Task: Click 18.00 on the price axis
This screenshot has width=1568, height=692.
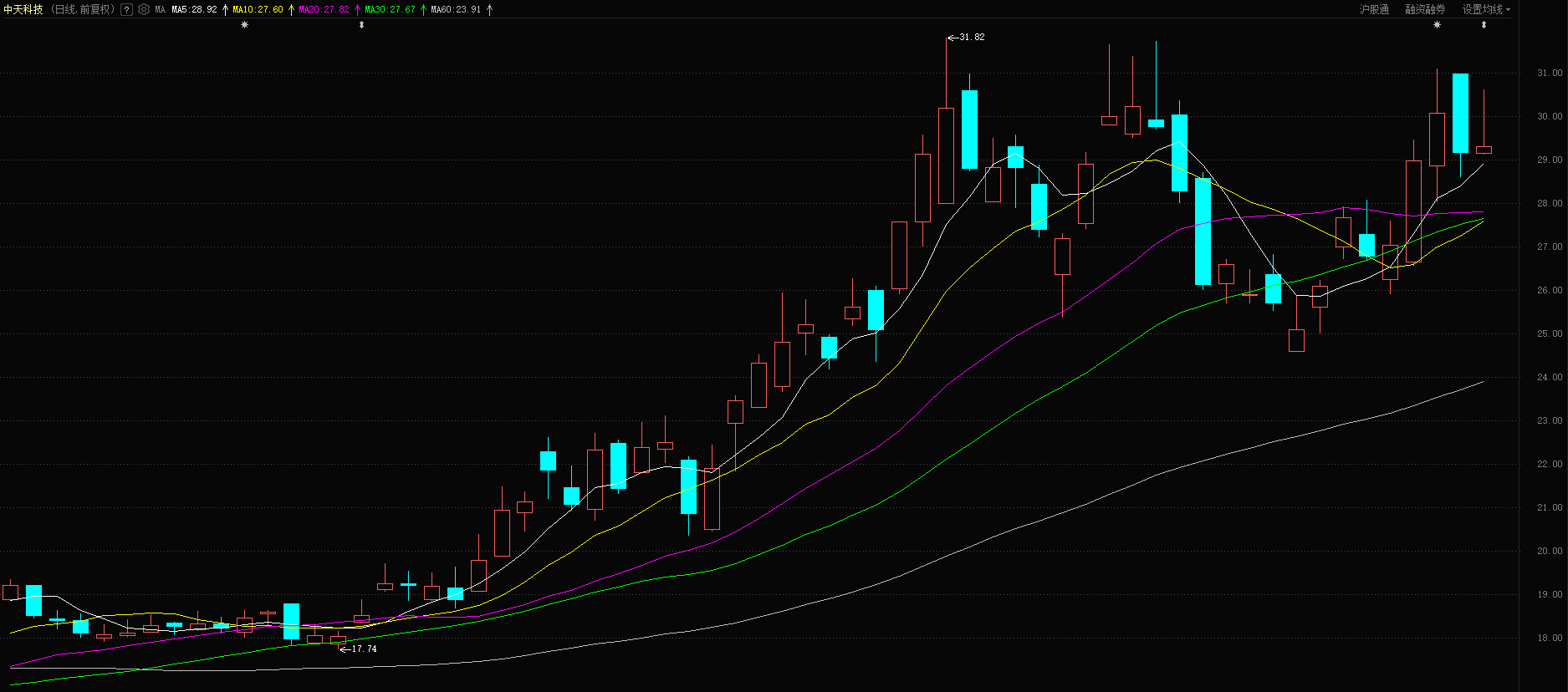Action: pos(1550,639)
